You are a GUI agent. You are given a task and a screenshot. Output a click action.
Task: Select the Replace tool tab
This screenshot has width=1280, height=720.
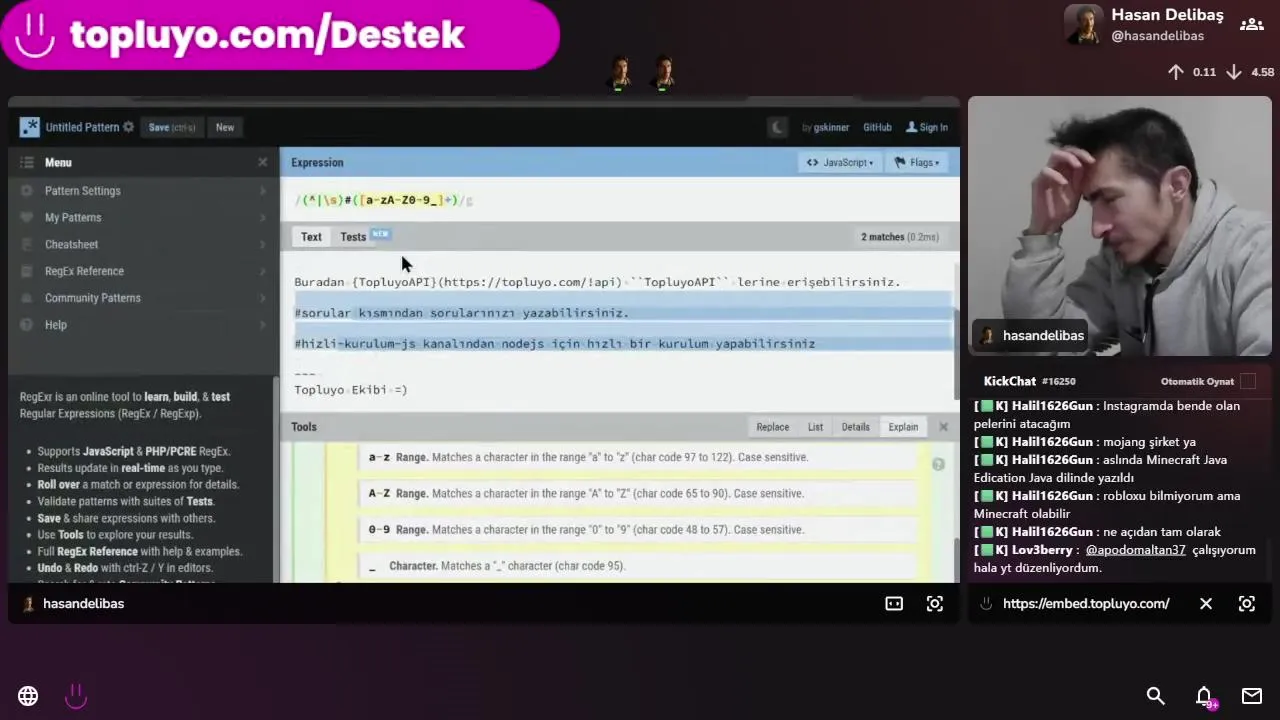[x=772, y=427]
